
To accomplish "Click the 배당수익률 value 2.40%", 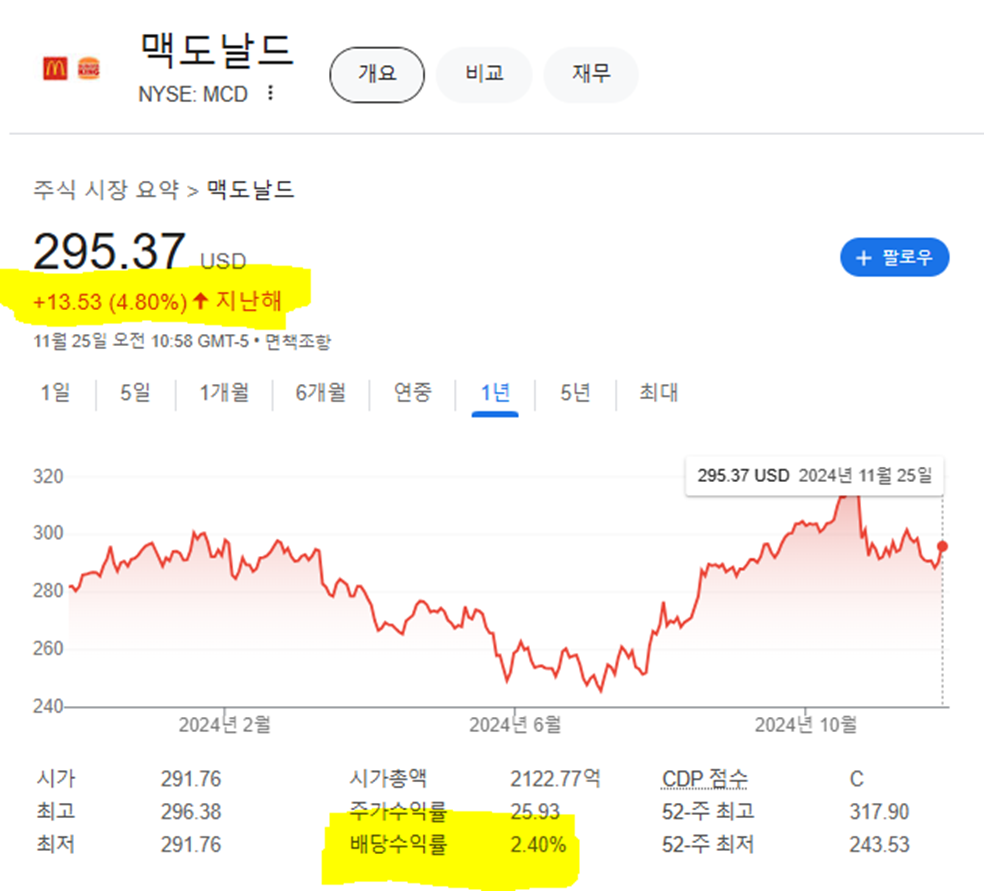I will point(538,845).
